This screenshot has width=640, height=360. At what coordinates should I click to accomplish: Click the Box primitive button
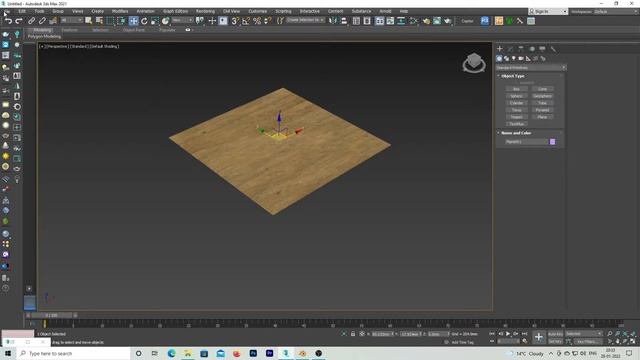pos(516,89)
